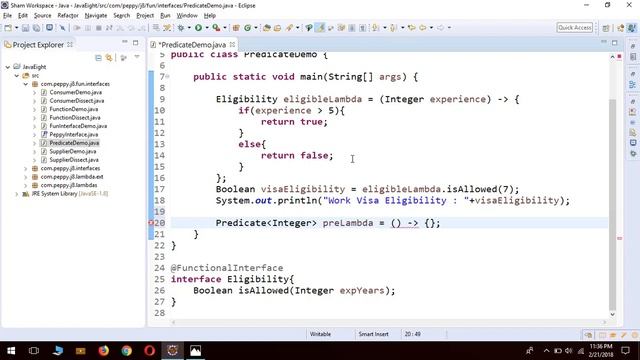Toggle Mark Occurrences in toolbar
The width and height of the screenshot is (640, 360).
coord(320,28)
